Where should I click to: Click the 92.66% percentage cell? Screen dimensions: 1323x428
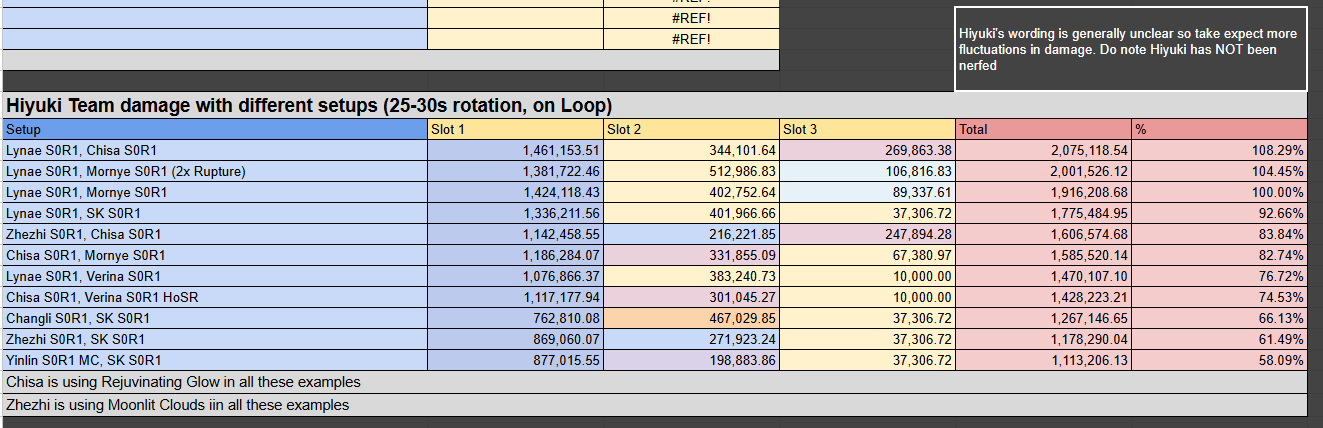click(1219, 213)
